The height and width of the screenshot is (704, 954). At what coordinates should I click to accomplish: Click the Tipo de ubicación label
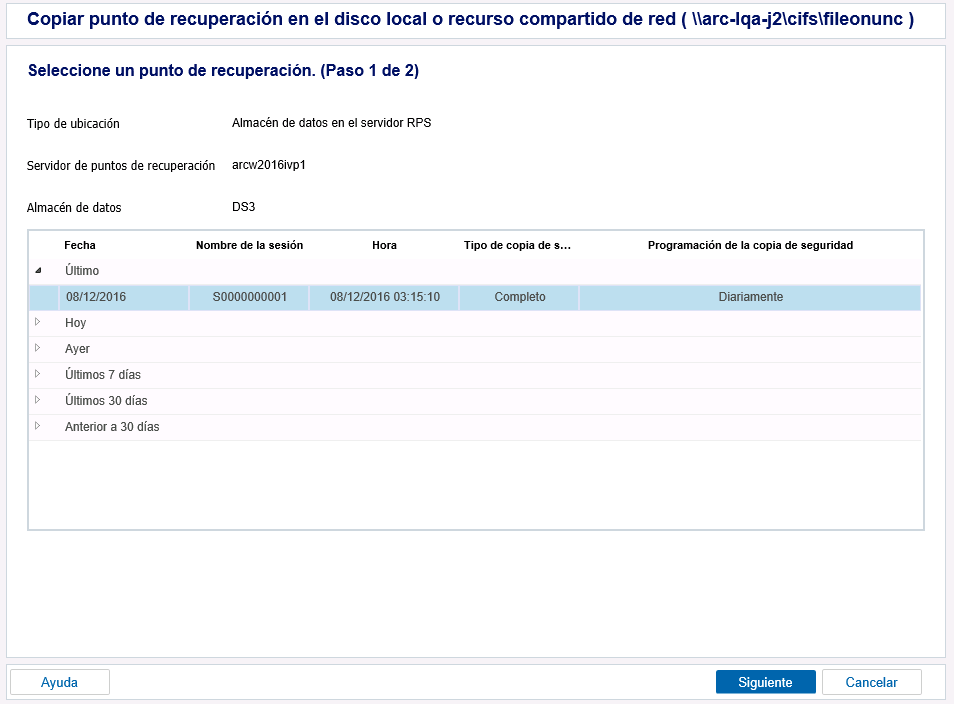click(73, 124)
